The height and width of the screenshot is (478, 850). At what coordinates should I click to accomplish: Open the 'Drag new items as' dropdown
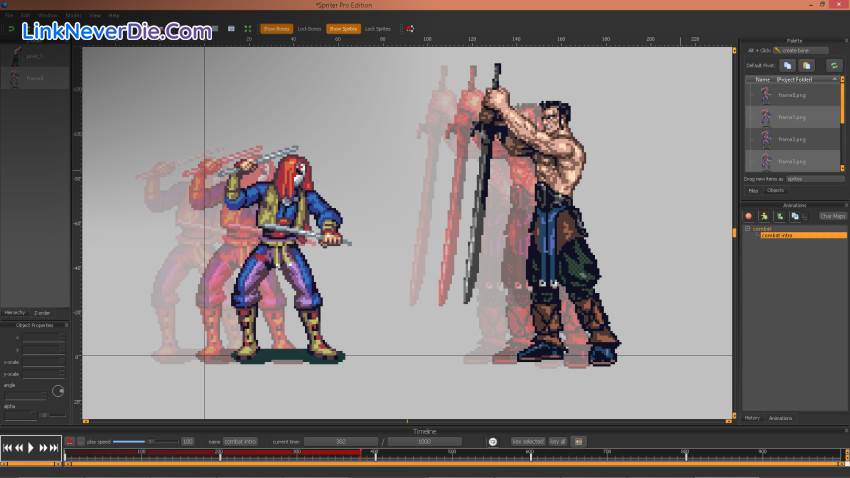click(814, 179)
